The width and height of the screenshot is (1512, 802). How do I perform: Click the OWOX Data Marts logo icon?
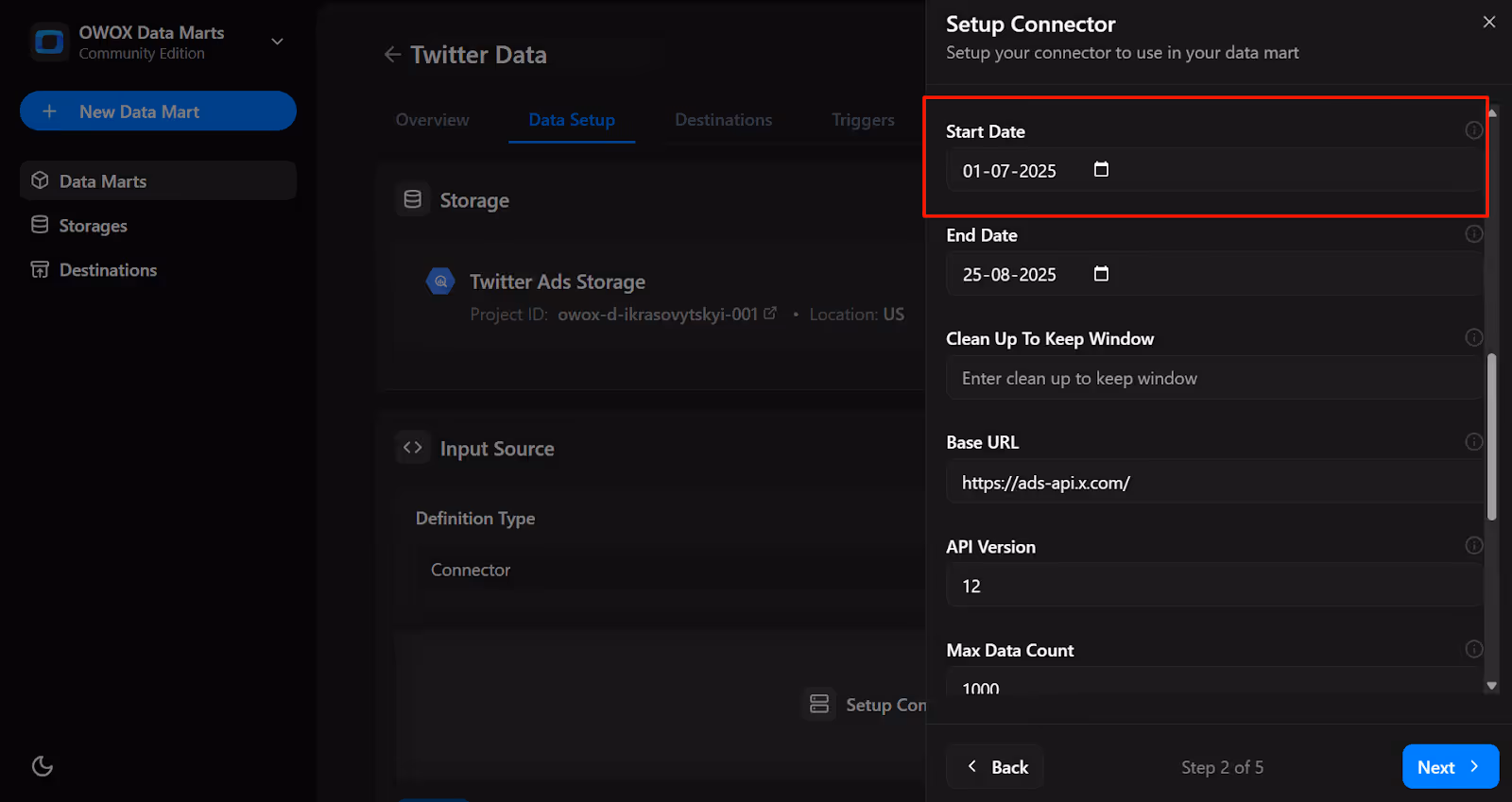click(49, 42)
